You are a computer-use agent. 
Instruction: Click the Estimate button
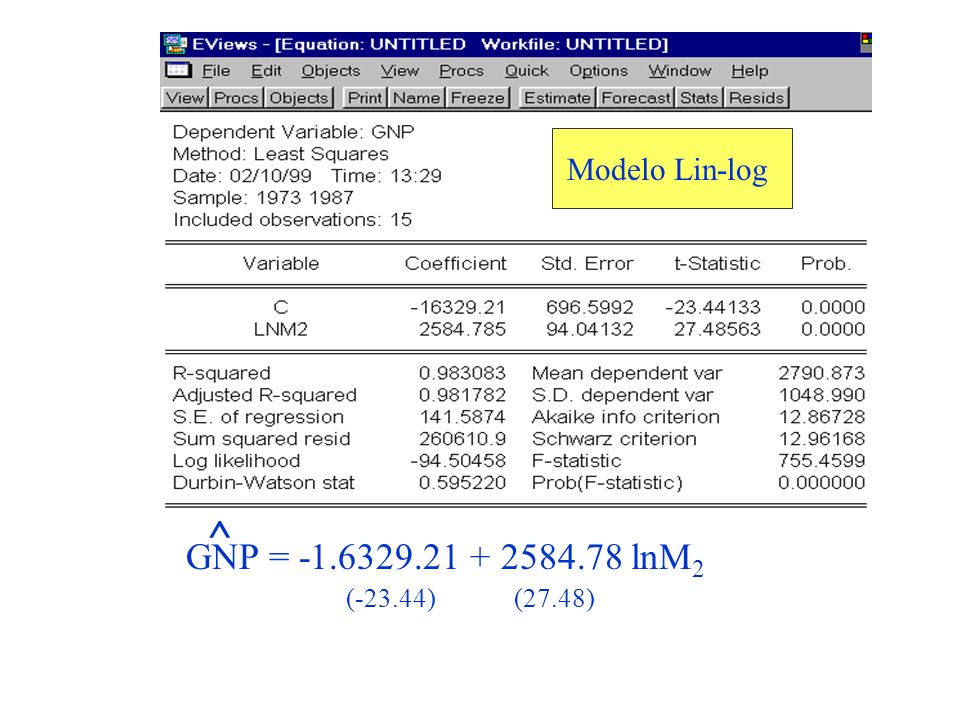coord(557,98)
